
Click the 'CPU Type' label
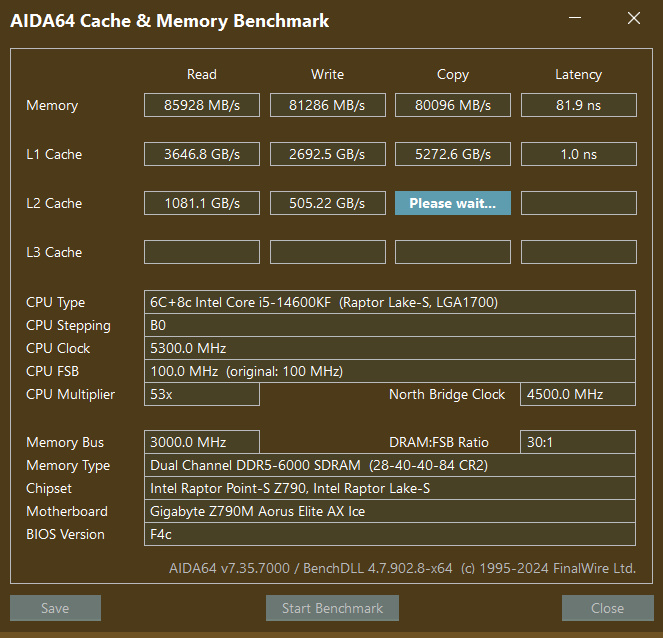[55, 303]
